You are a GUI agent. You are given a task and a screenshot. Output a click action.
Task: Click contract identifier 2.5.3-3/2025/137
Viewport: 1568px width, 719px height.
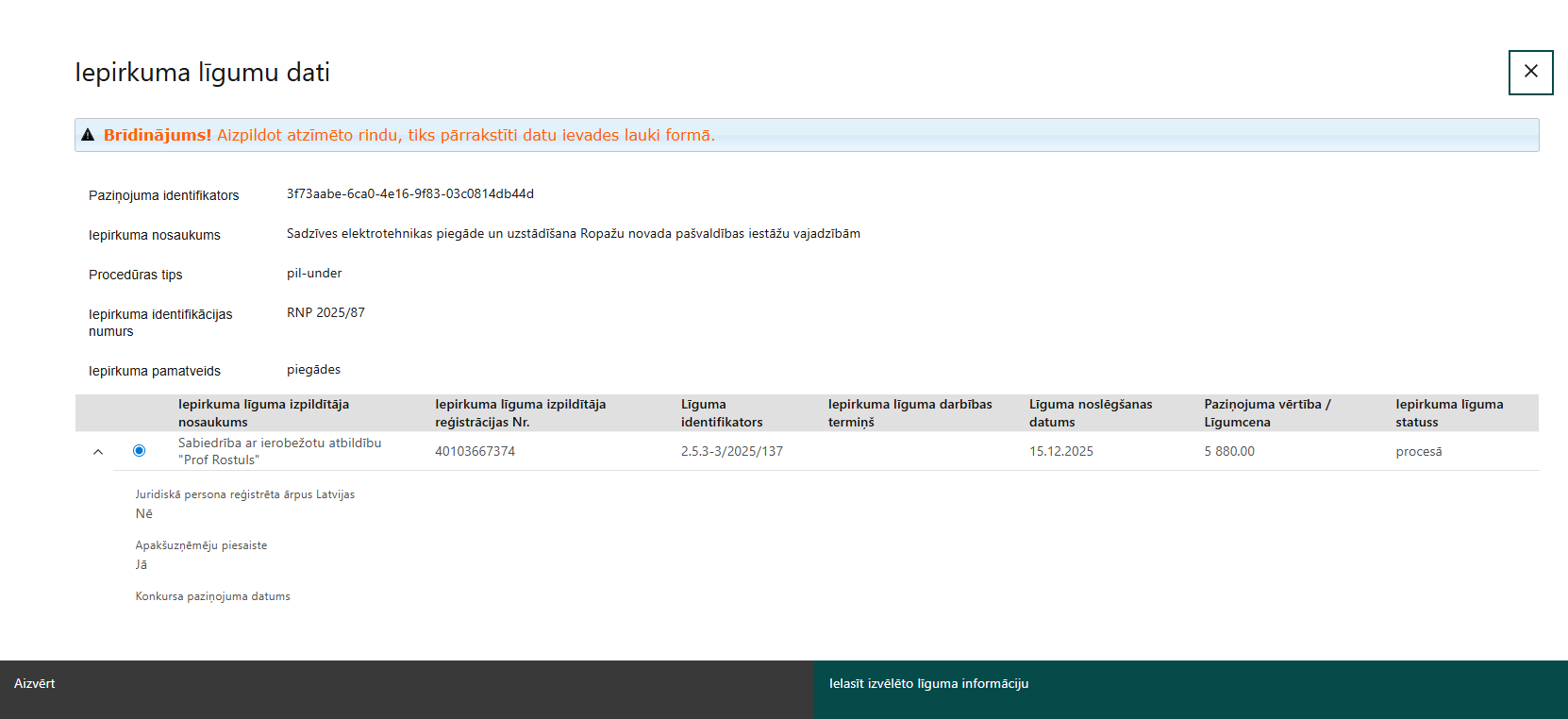coord(732,452)
